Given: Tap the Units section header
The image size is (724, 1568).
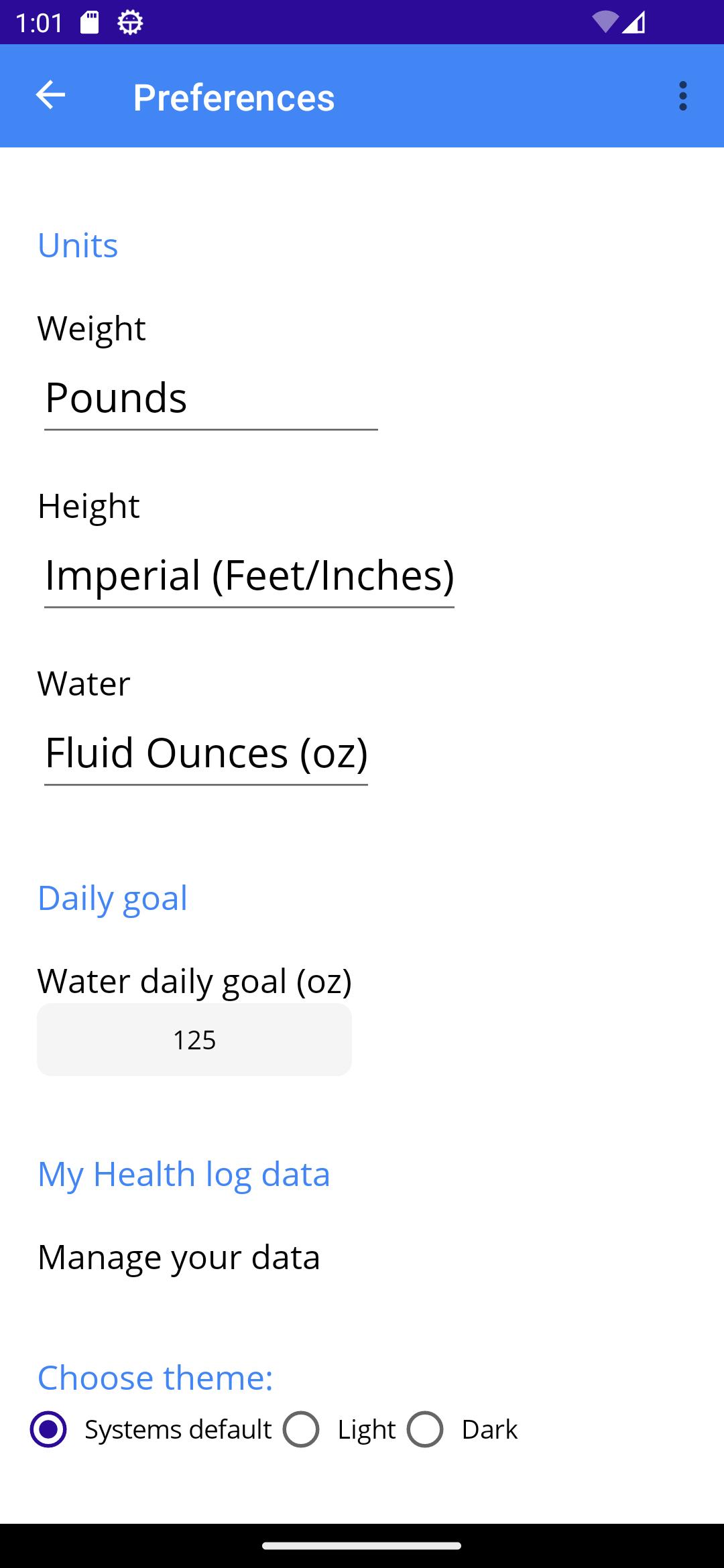Looking at the screenshot, I should pos(78,245).
